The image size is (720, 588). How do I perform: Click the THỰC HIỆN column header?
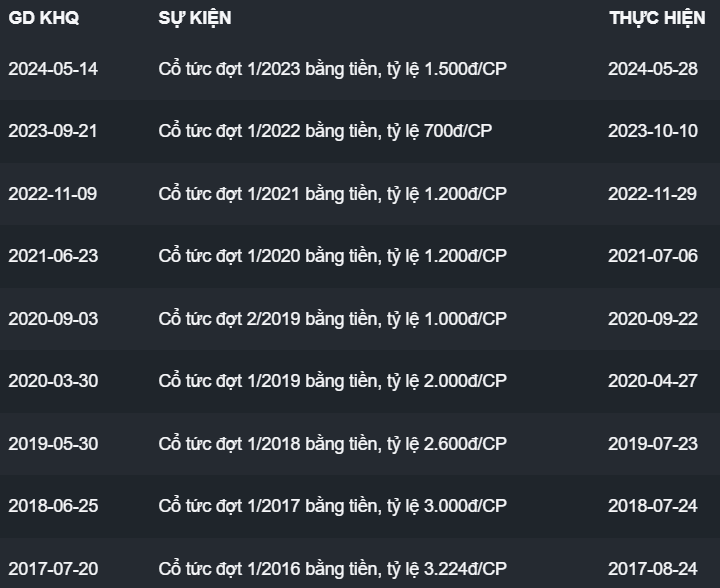[656, 19]
